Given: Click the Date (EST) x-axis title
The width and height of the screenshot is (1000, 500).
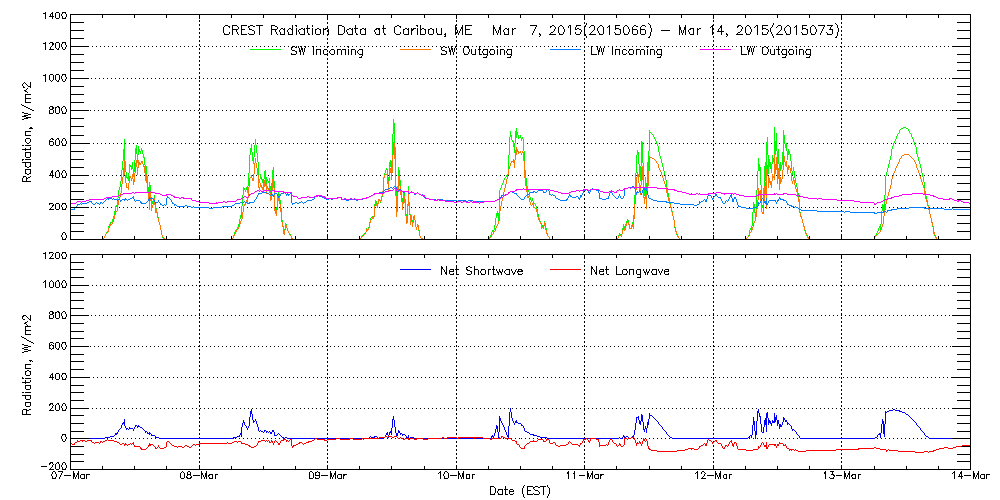Looking at the screenshot, I should point(520,491).
